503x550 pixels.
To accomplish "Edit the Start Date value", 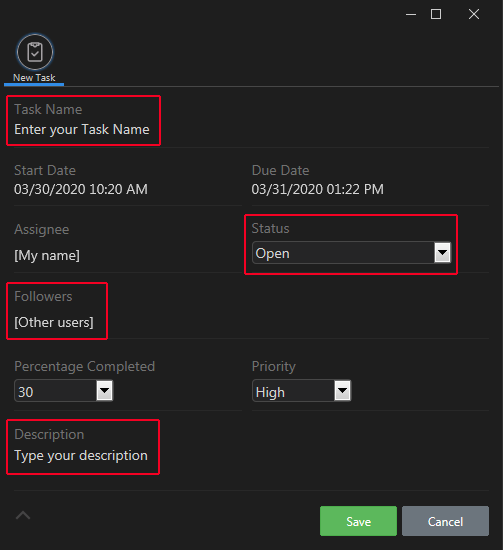I will (x=81, y=189).
